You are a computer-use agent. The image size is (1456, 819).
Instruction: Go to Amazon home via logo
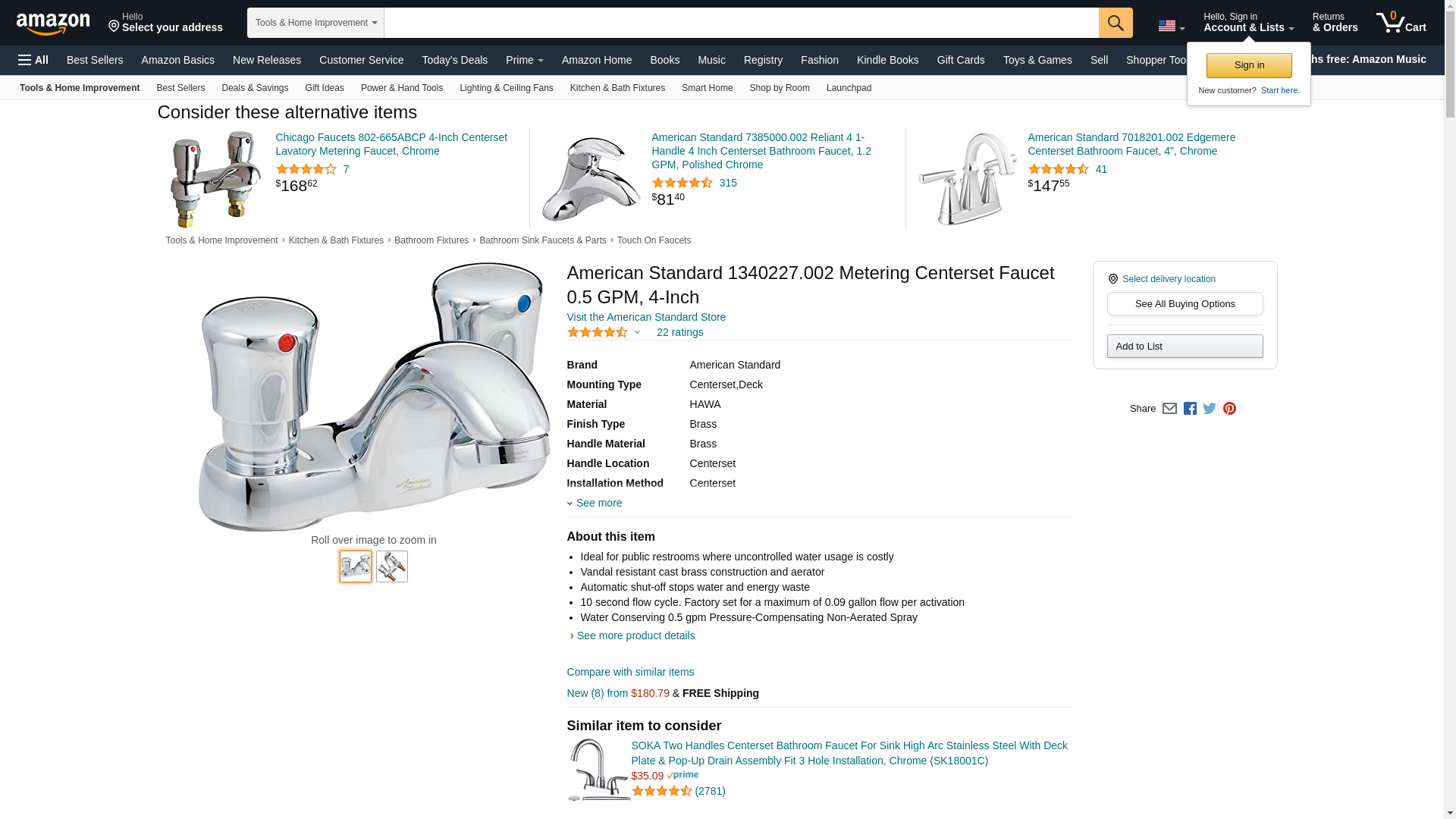point(53,24)
